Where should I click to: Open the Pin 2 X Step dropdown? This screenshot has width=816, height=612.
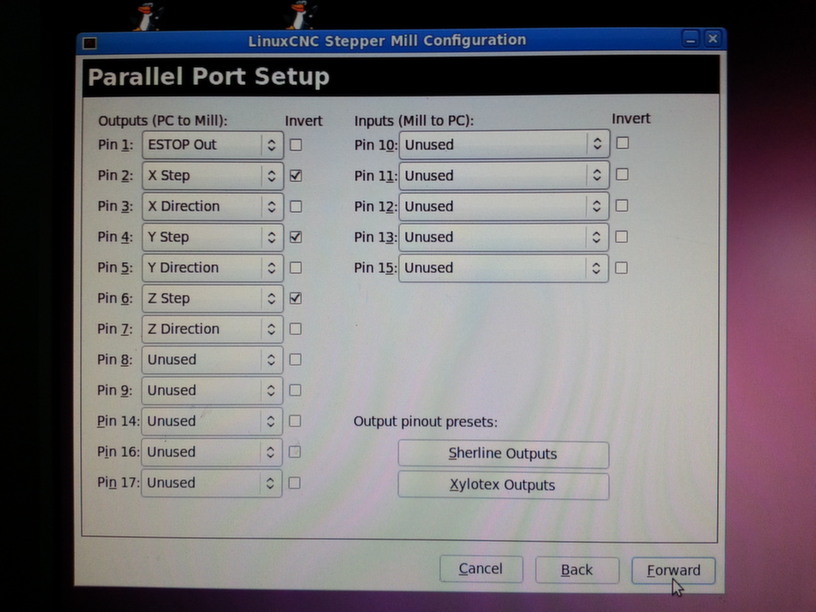212,175
